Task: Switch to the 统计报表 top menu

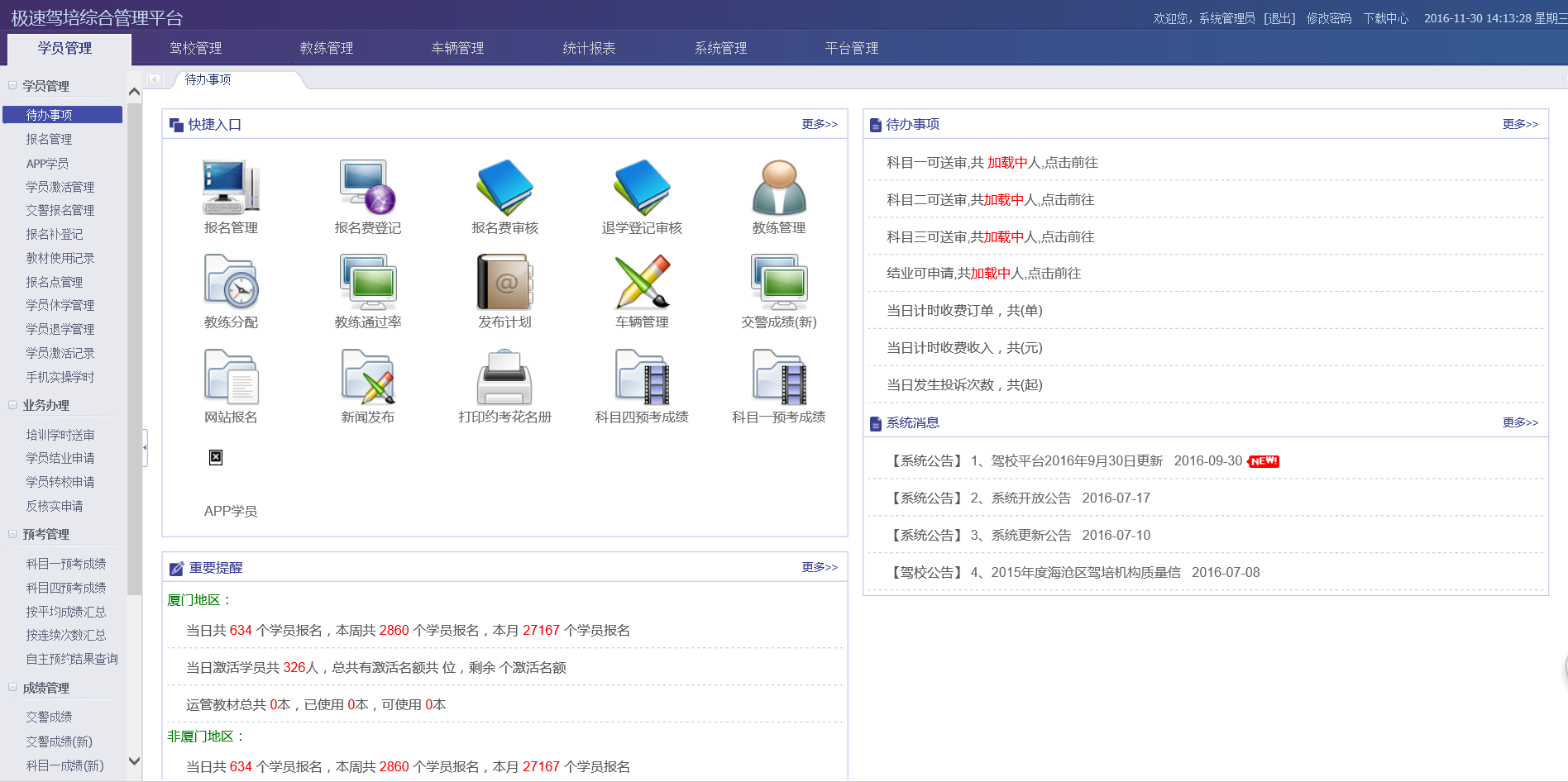Action: pyautogui.click(x=589, y=48)
